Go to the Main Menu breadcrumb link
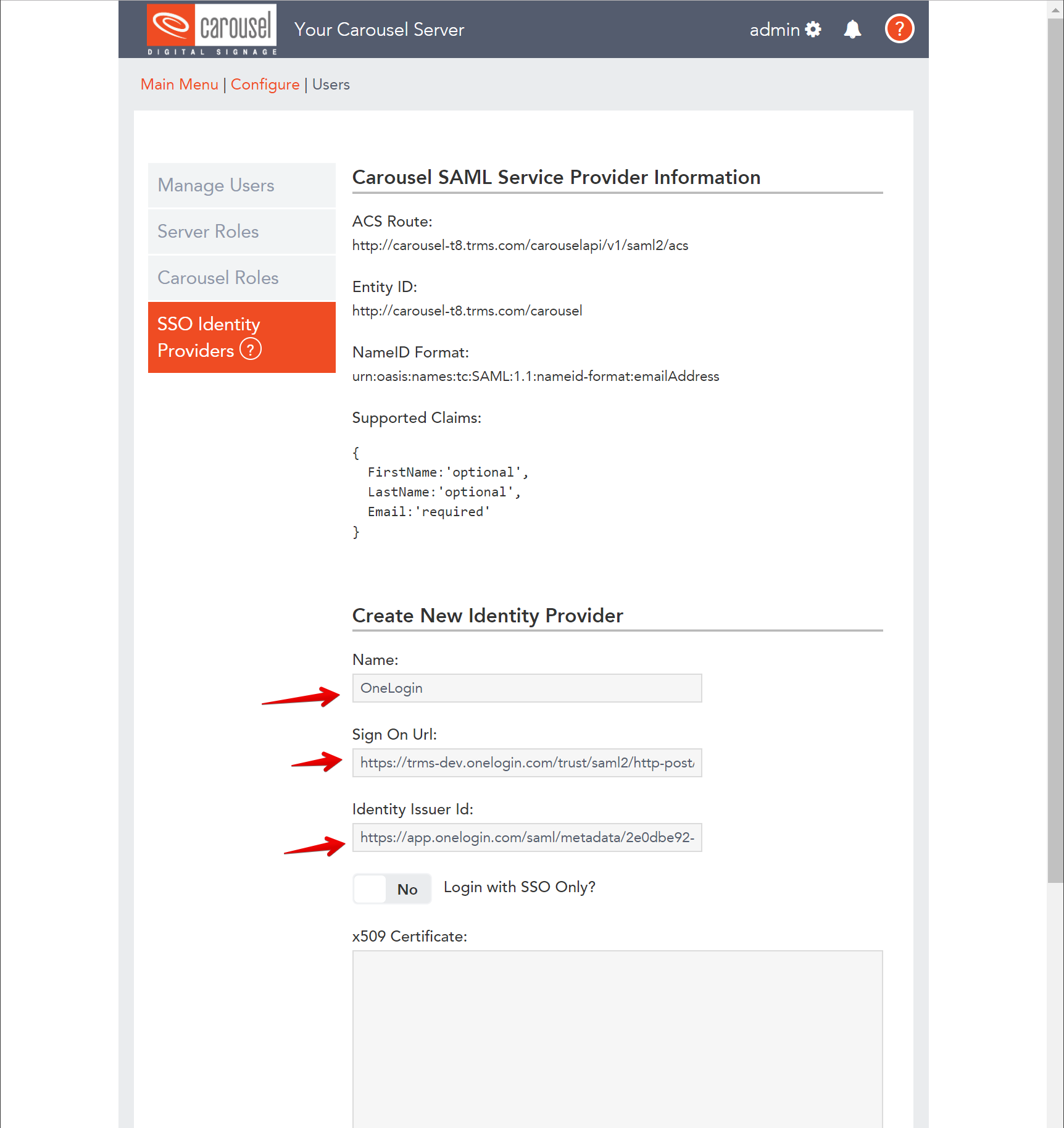The width and height of the screenshot is (1064, 1128). 180,85
